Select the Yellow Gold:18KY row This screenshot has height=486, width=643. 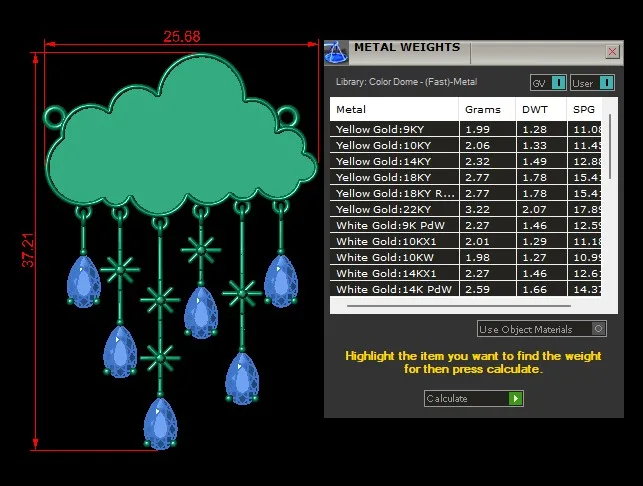coord(465,177)
